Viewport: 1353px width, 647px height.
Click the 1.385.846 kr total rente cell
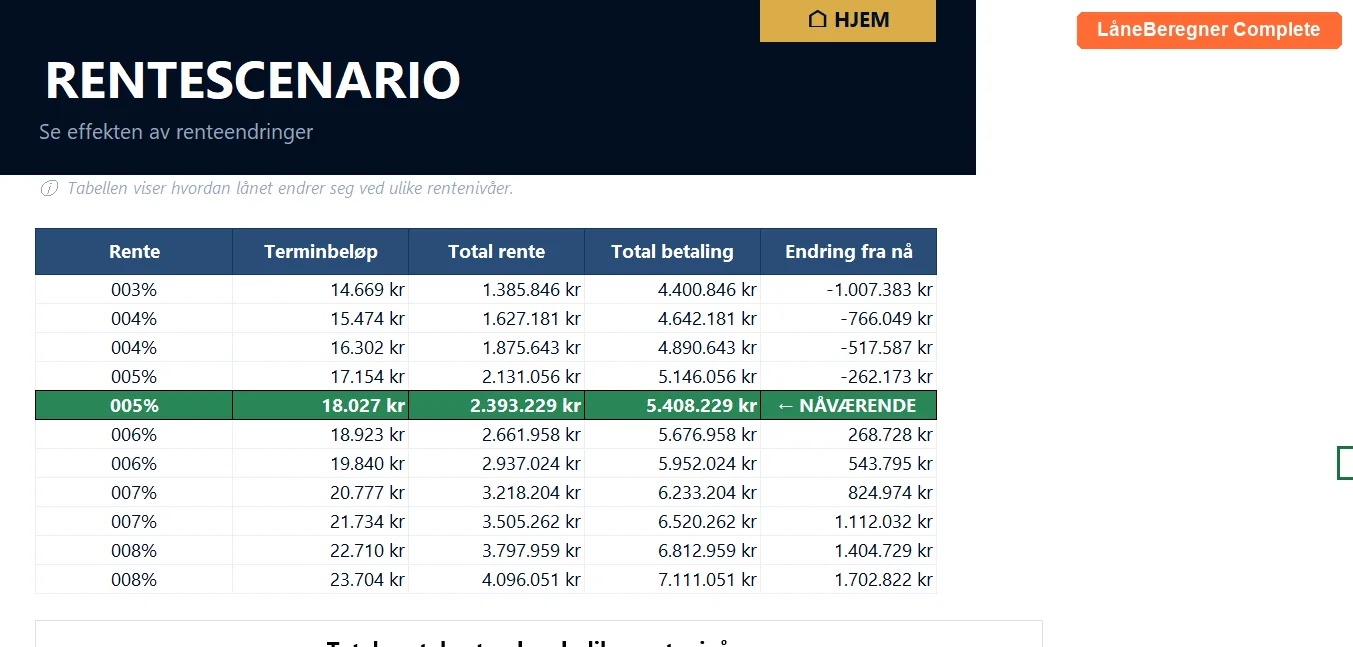(x=497, y=290)
